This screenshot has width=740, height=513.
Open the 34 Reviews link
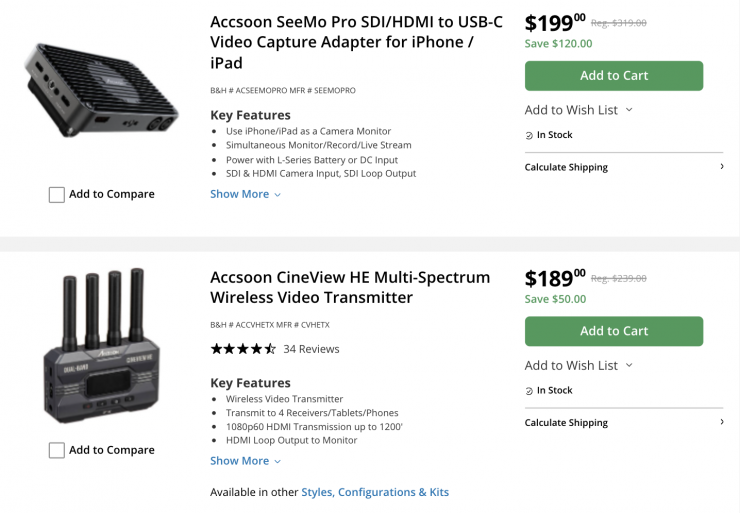[311, 349]
